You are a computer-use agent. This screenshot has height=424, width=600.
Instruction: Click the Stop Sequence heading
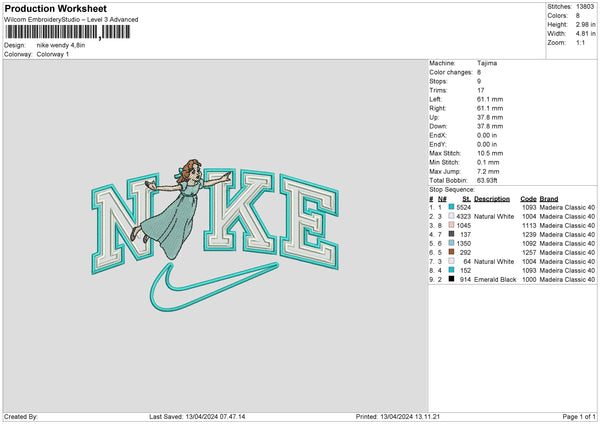(x=454, y=188)
